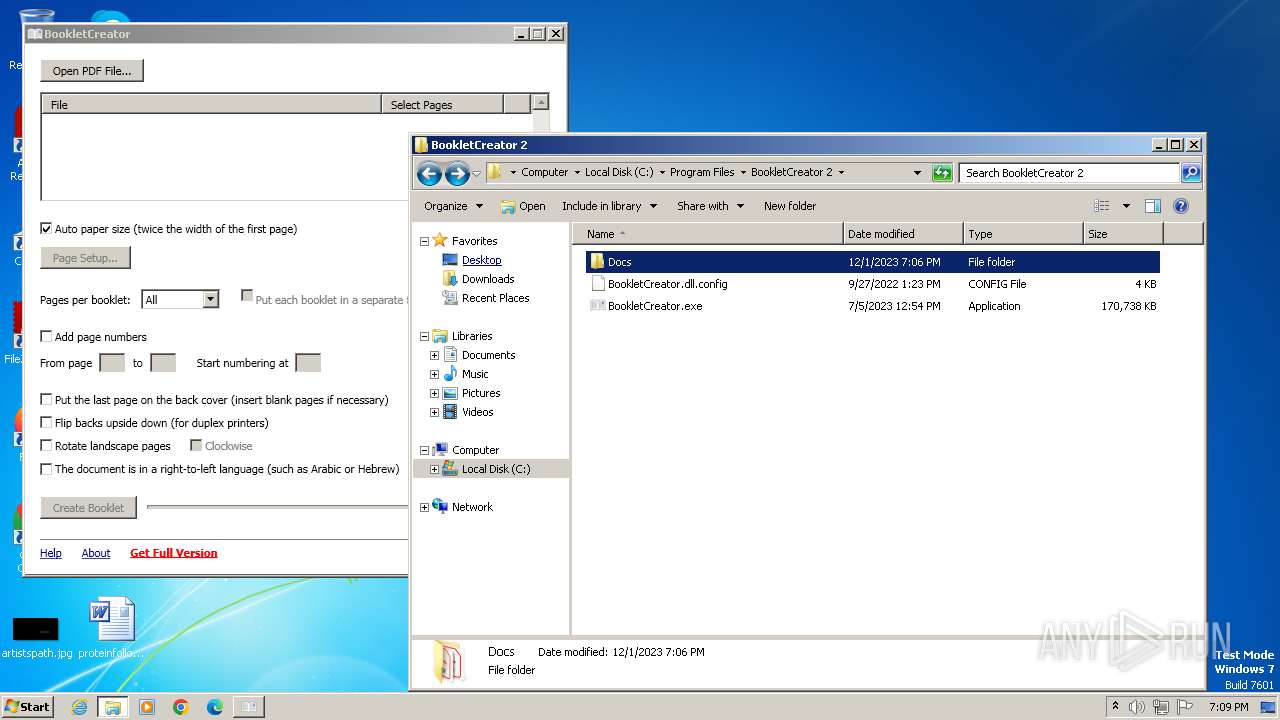
Task: Click Get Full Version link
Action: [x=174, y=553]
